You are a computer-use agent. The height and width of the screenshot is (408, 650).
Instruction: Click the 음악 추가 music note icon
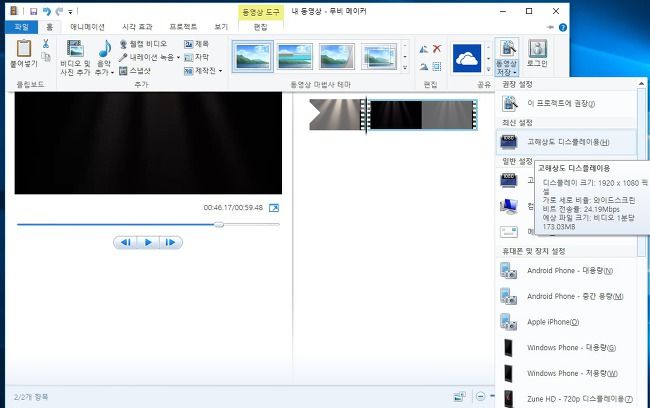[x=104, y=49]
